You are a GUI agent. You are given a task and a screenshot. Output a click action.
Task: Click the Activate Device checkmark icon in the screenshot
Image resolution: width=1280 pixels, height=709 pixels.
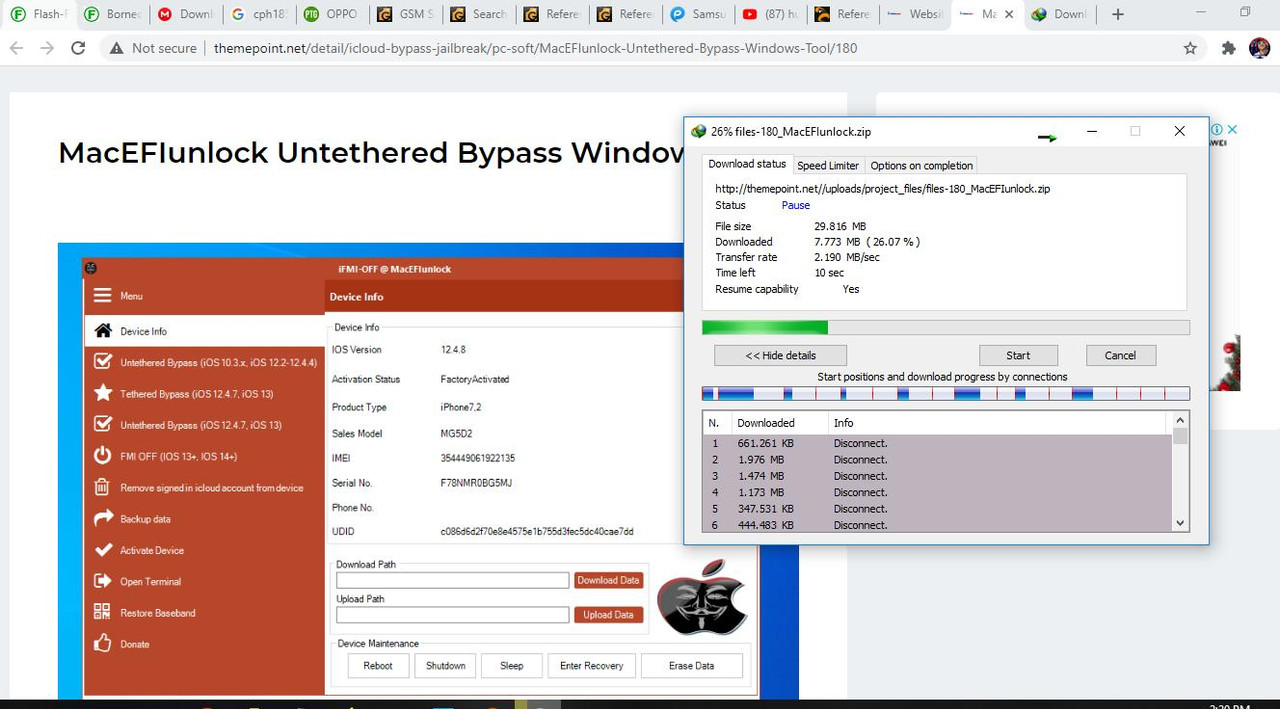[x=102, y=550]
